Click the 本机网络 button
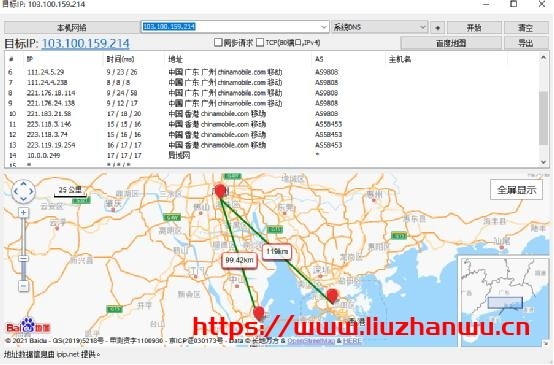Viewport: 554px width, 365px height. 72,28
